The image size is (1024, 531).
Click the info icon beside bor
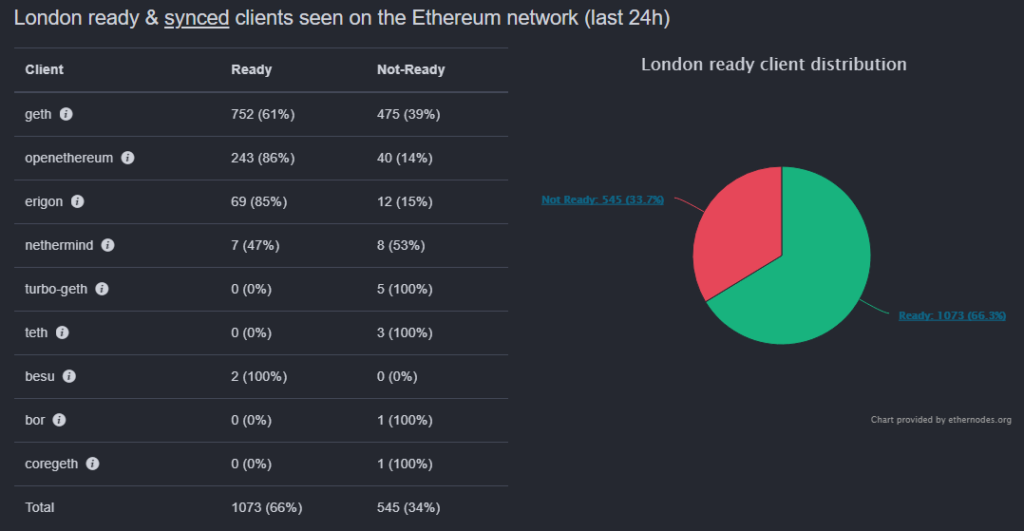pos(59,420)
